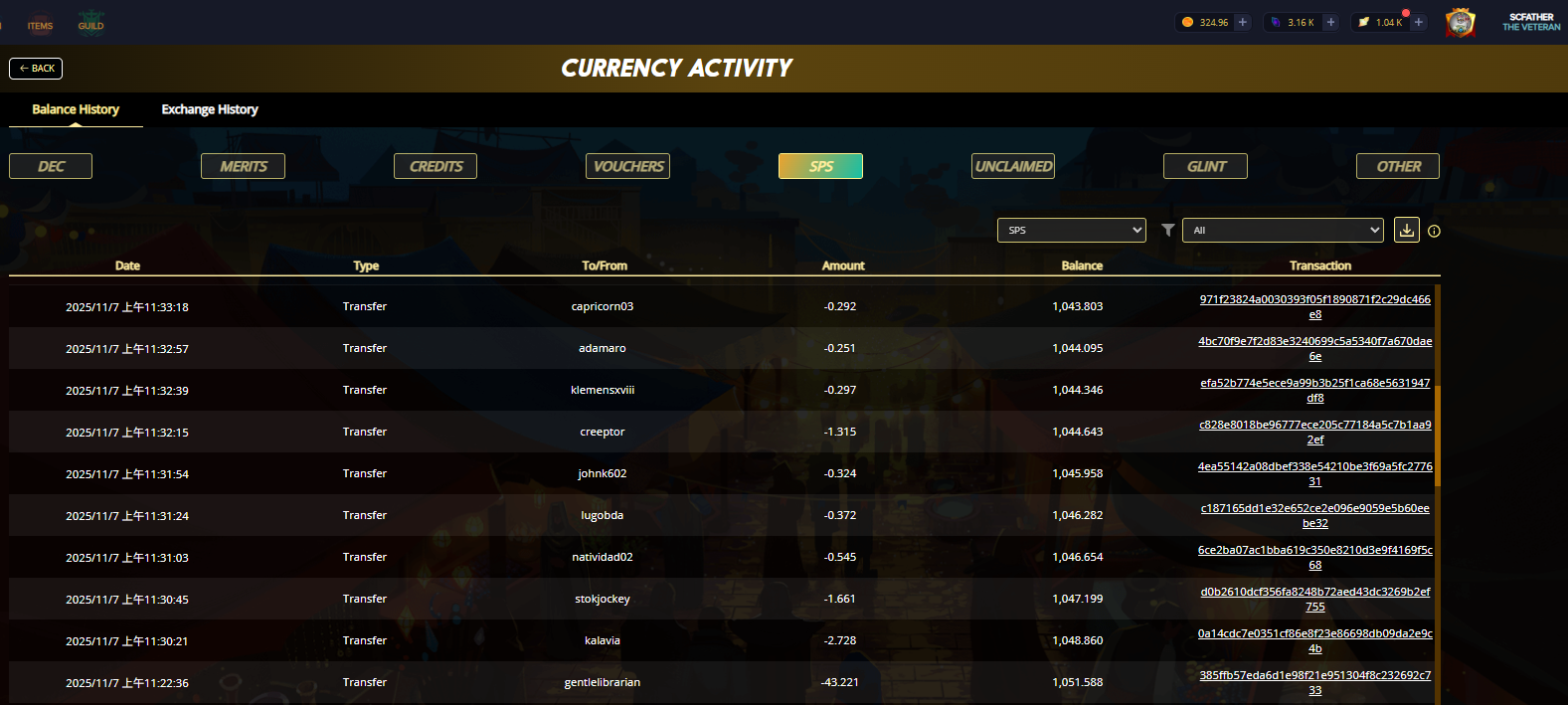The width and height of the screenshot is (1568, 705).
Task: Click the plus next to 324.96
Action: click(x=1243, y=22)
